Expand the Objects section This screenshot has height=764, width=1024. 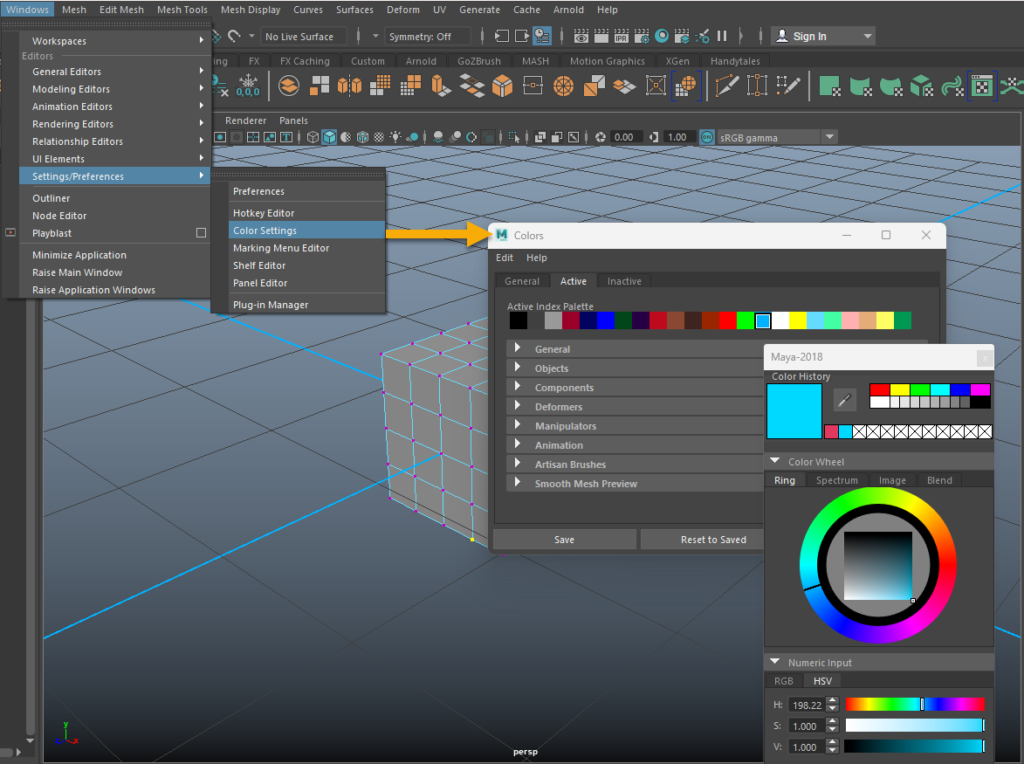(x=517, y=368)
